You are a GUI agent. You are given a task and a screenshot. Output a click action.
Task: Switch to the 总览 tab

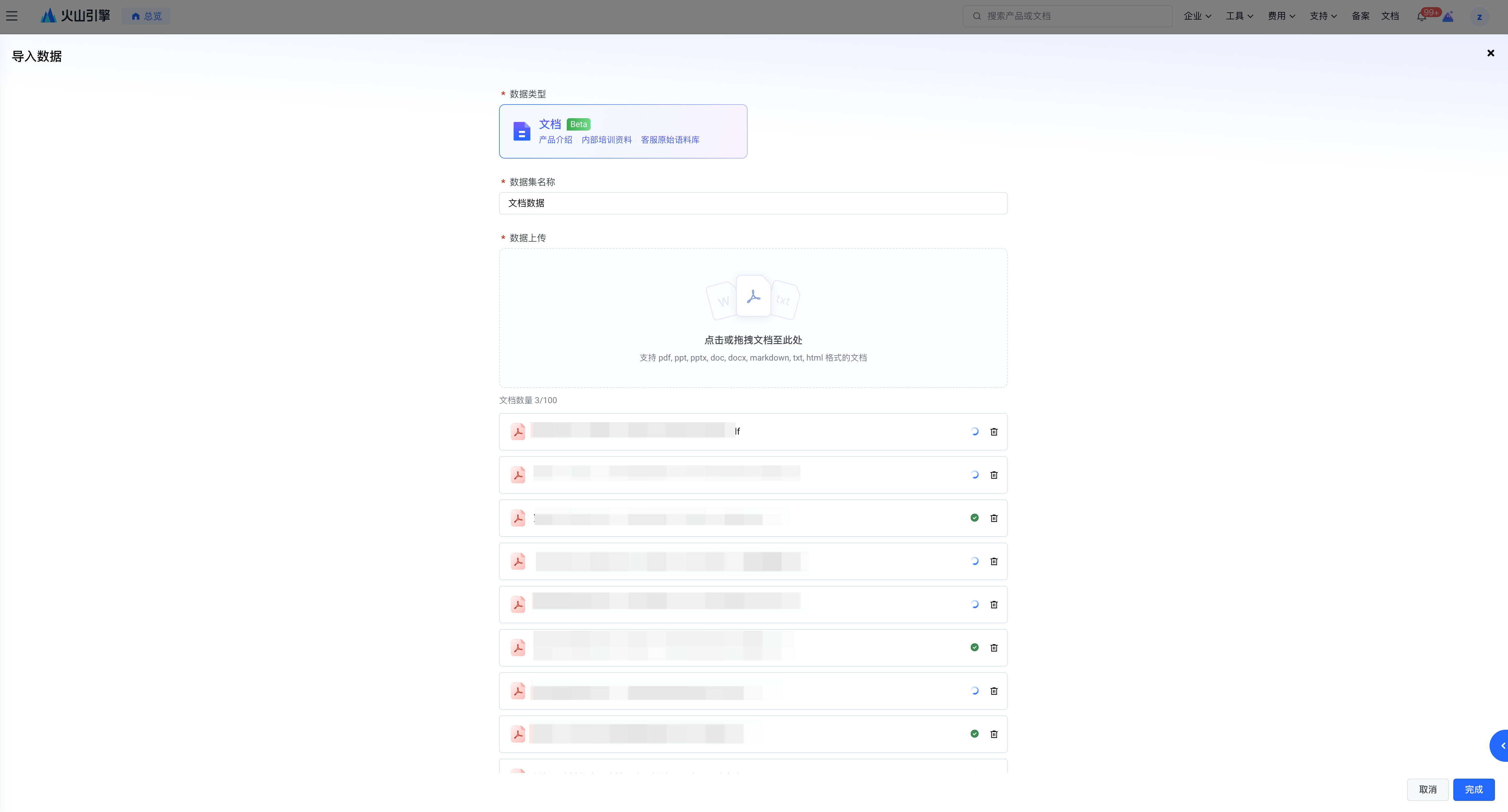(x=146, y=16)
